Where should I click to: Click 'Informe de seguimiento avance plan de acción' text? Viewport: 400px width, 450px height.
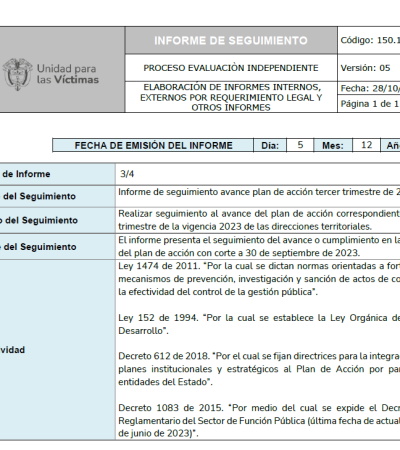(259, 192)
